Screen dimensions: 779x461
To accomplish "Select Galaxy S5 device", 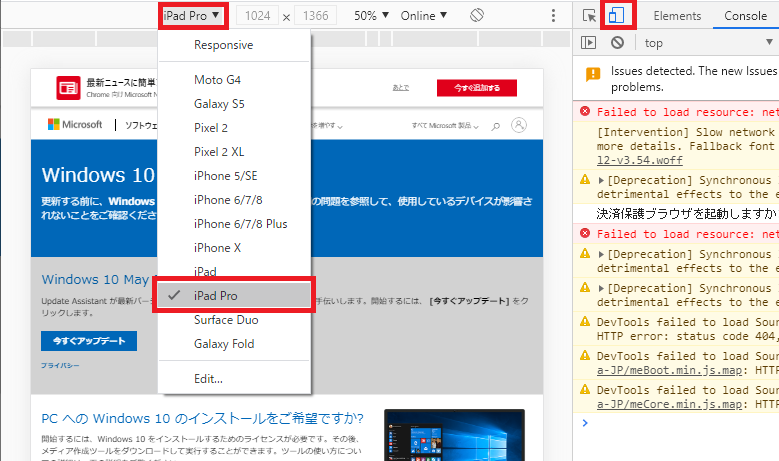I will click(234, 104).
